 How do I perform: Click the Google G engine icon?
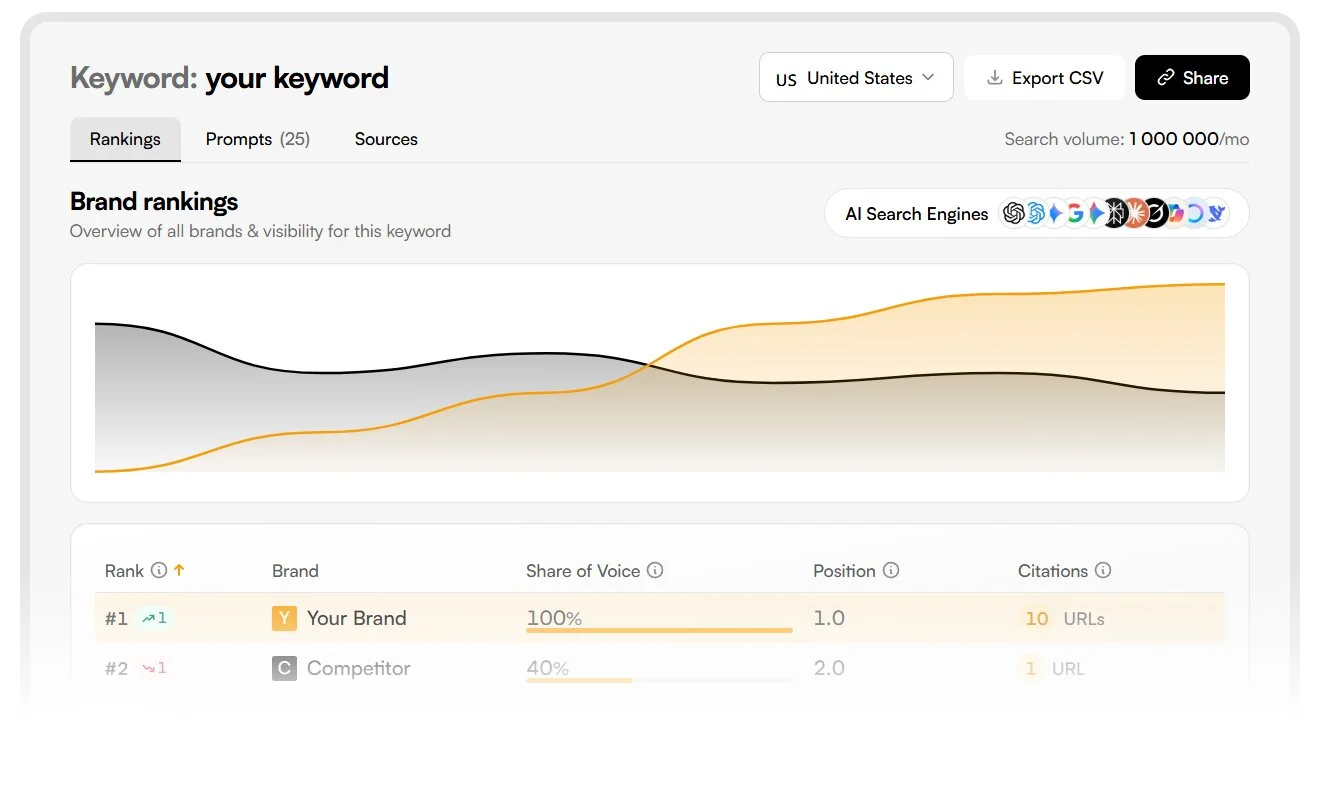pyautogui.click(x=1076, y=213)
